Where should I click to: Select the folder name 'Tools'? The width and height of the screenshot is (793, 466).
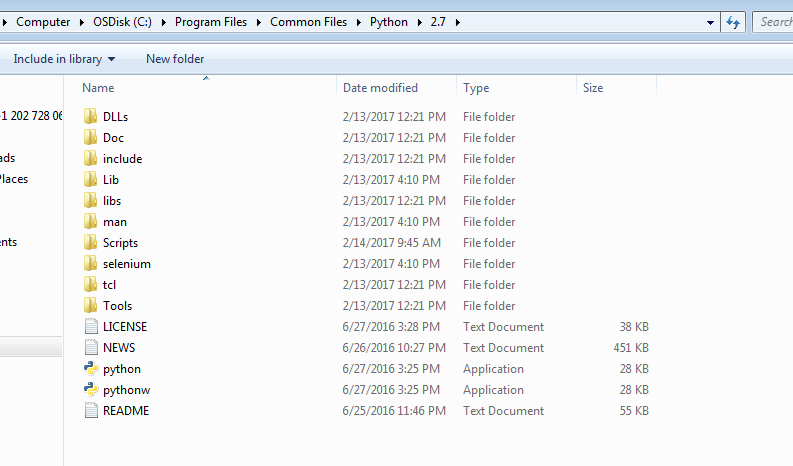[117, 306]
